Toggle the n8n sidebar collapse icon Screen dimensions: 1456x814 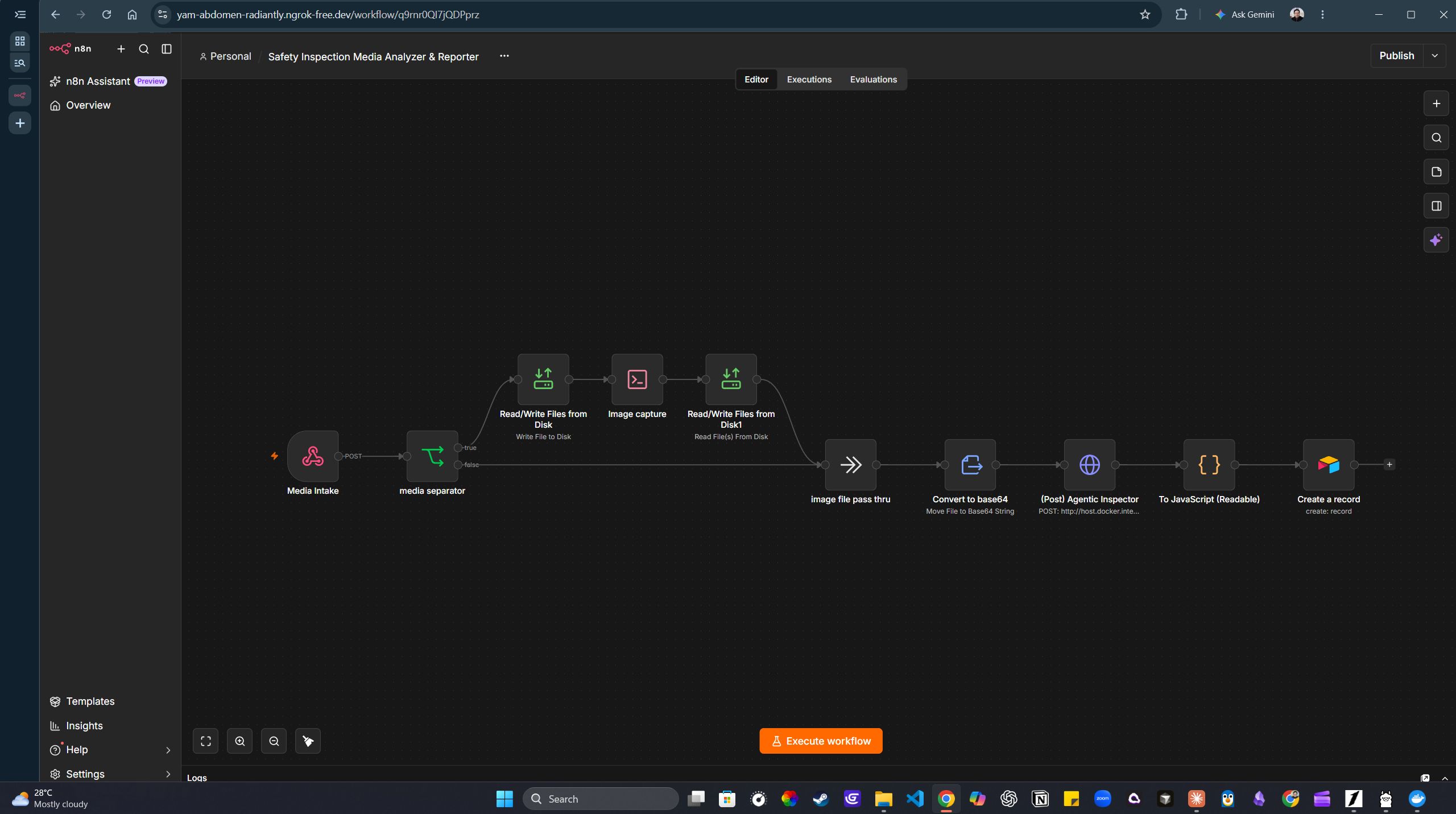[x=167, y=49]
